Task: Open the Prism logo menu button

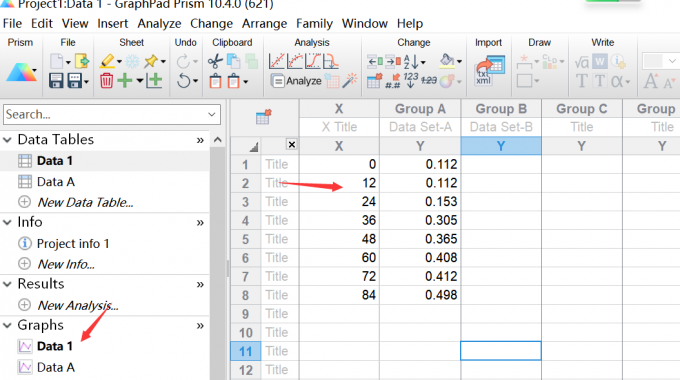Action: (x=21, y=72)
